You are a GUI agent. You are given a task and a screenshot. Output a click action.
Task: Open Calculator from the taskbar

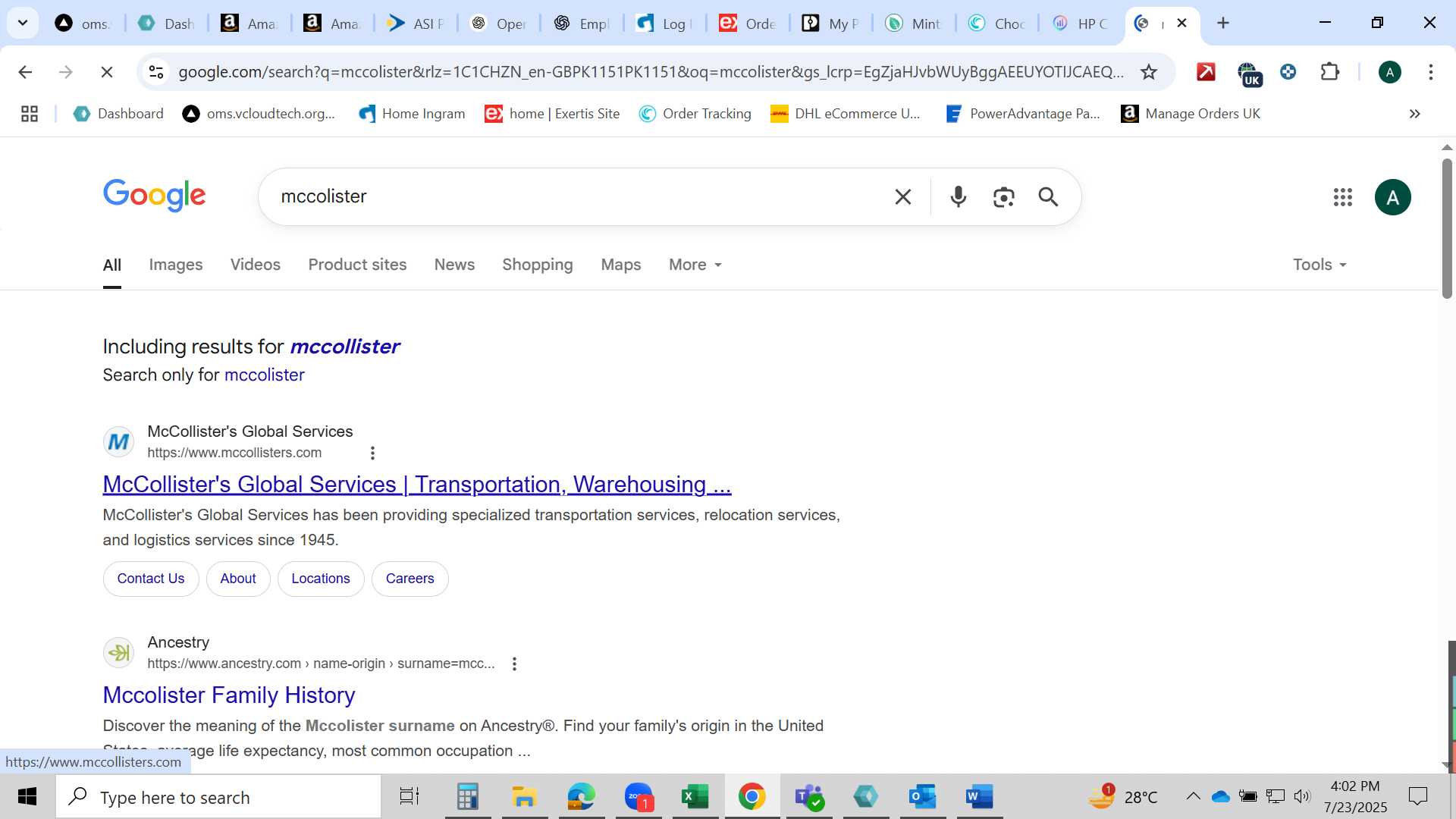pyautogui.click(x=467, y=797)
